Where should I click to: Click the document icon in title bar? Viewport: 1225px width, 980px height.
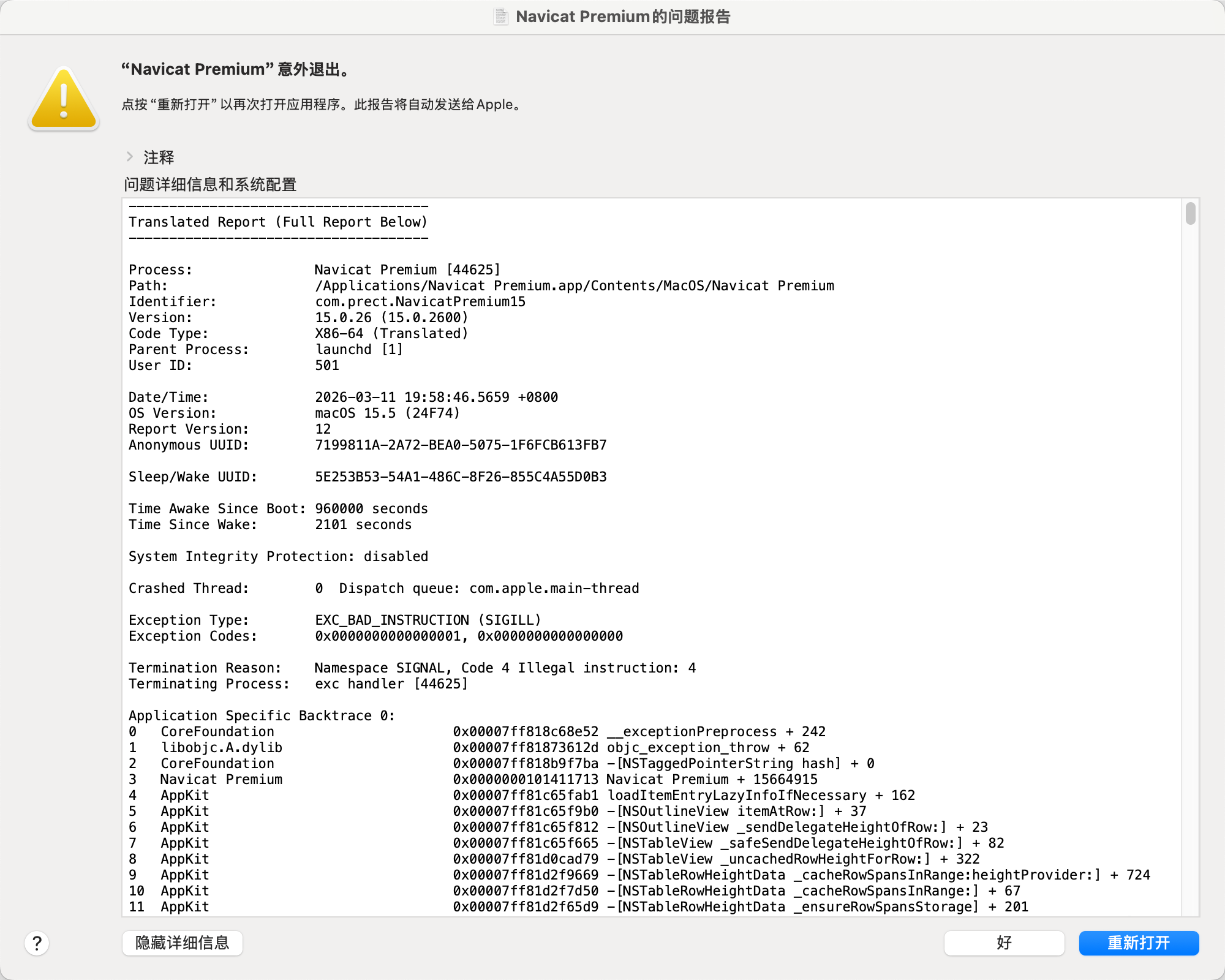pyautogui.click(x=500, y=17)
